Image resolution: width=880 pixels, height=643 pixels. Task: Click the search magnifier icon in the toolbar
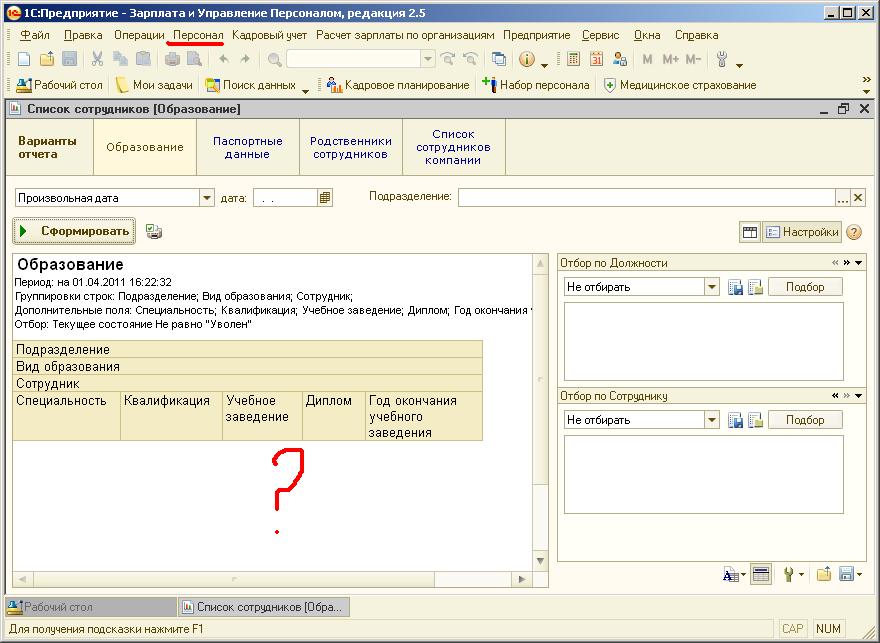coord(274,59)
